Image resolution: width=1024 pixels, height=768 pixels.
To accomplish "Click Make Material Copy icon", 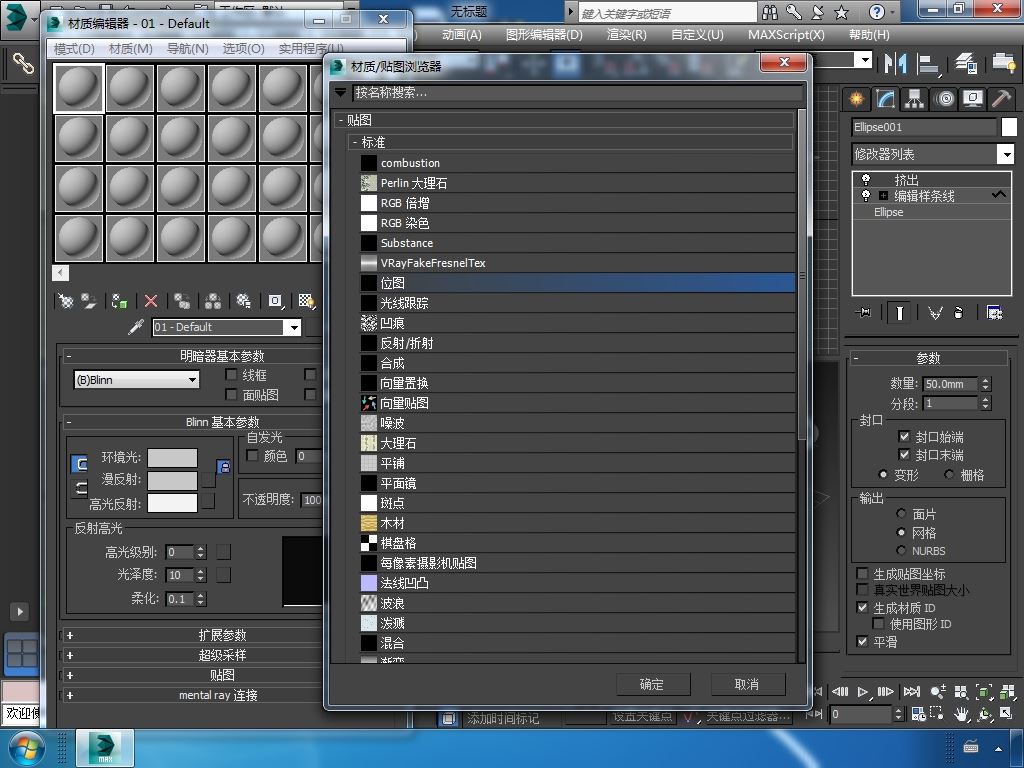I will click(x=182, y=301).
